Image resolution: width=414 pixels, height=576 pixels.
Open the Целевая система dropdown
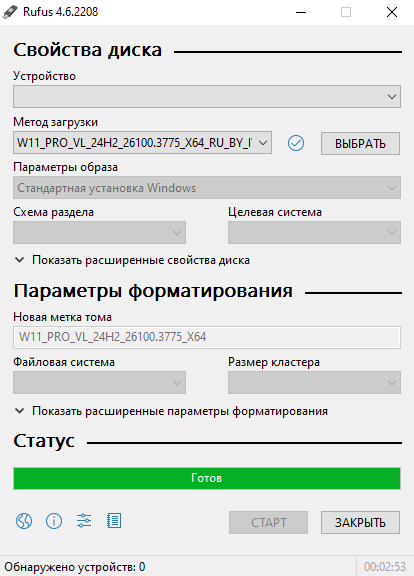(314, 233)
